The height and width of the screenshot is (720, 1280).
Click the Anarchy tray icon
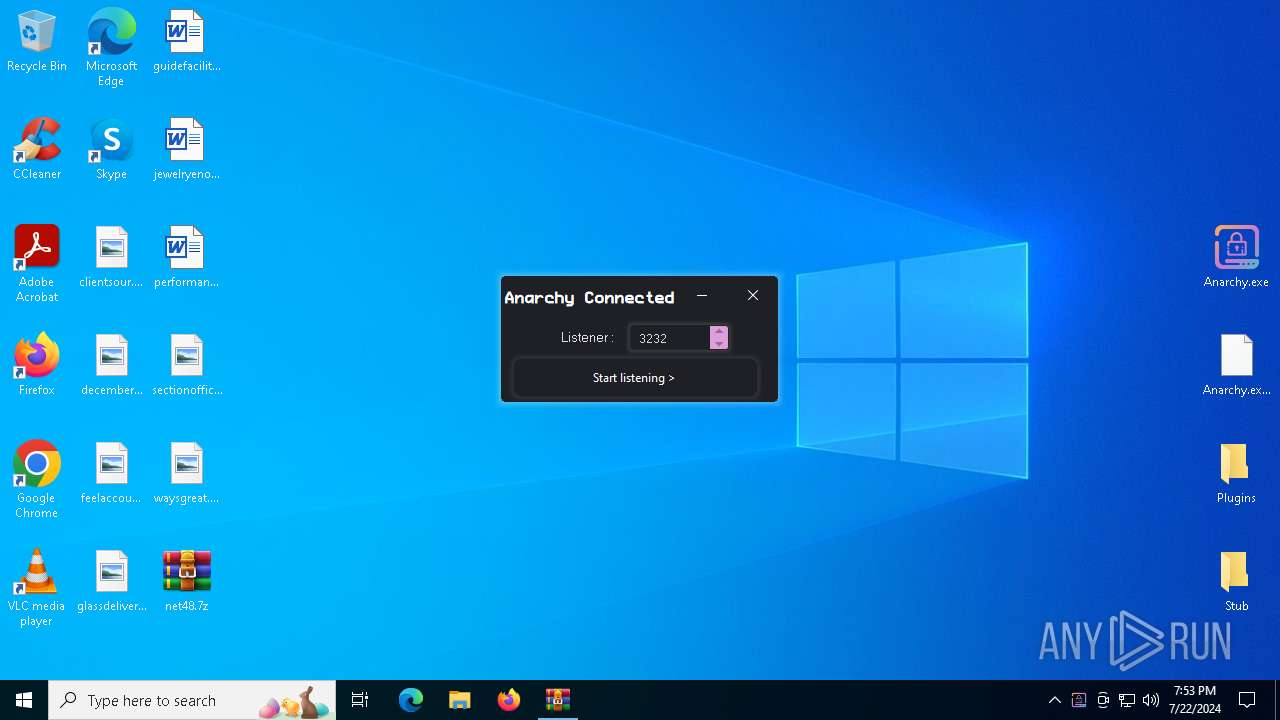pos(1079,700)
